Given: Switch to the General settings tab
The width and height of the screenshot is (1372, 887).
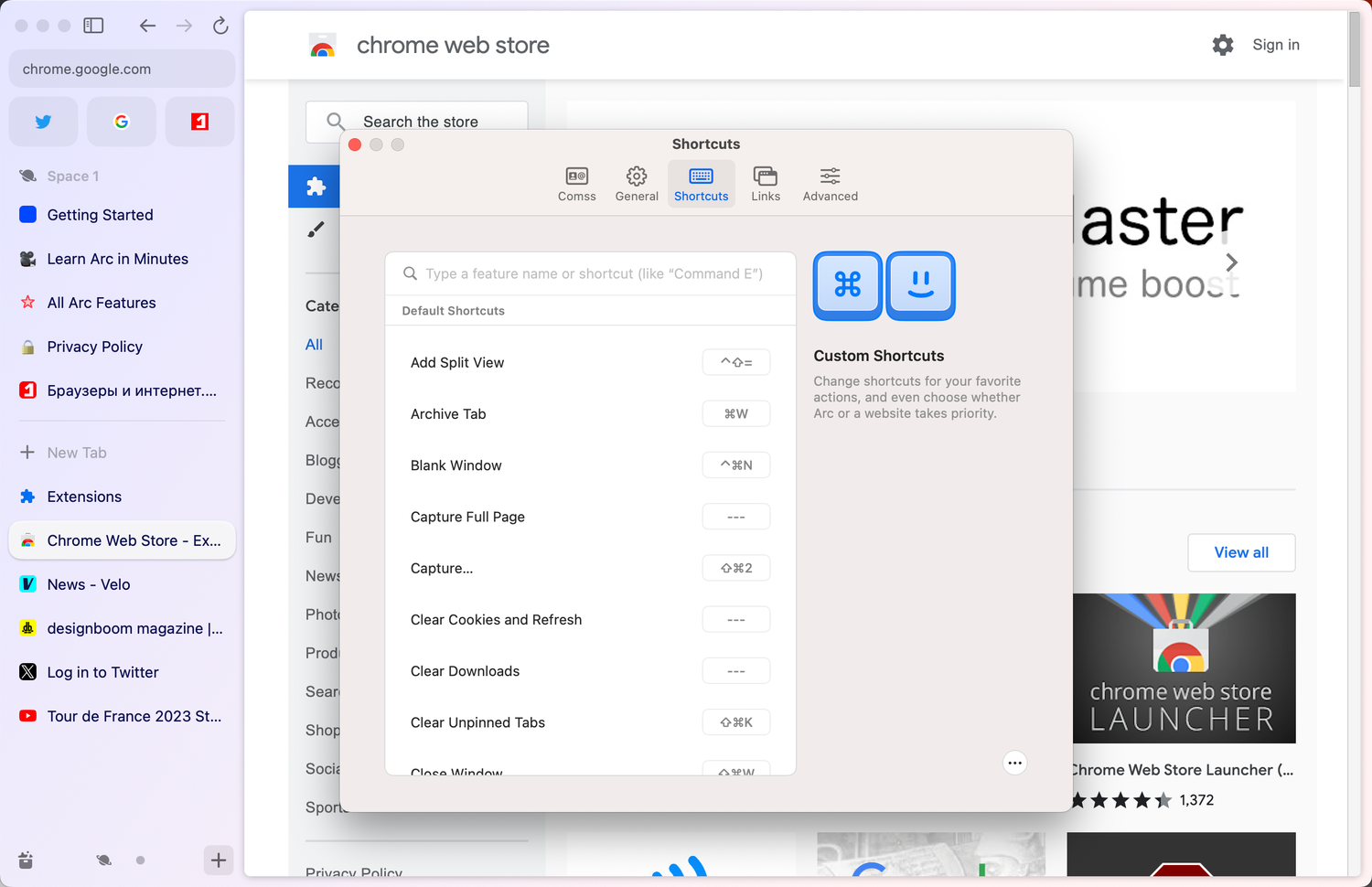Looking at the screenshot, I should (x=637, y=184).
